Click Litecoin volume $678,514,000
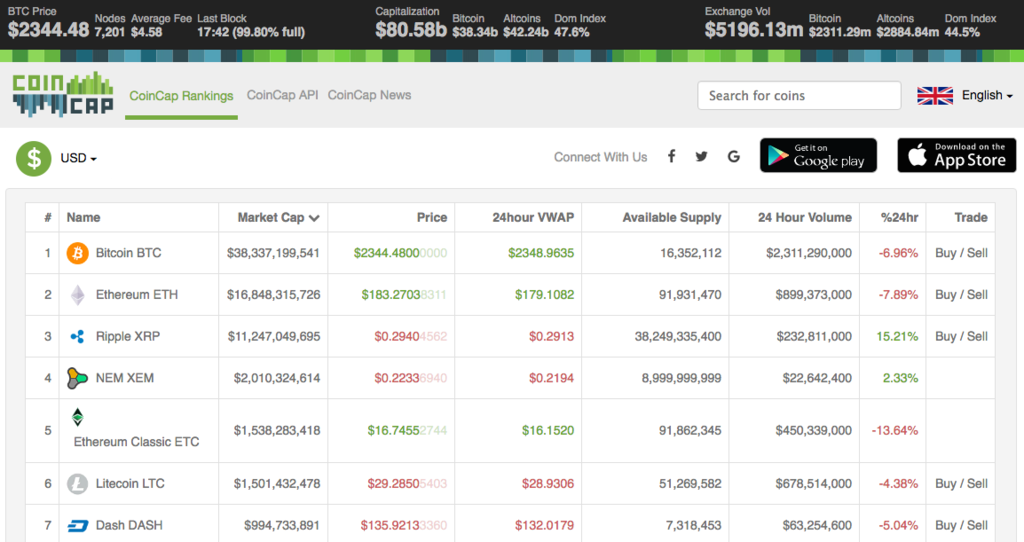 click(x=814, y=483)
